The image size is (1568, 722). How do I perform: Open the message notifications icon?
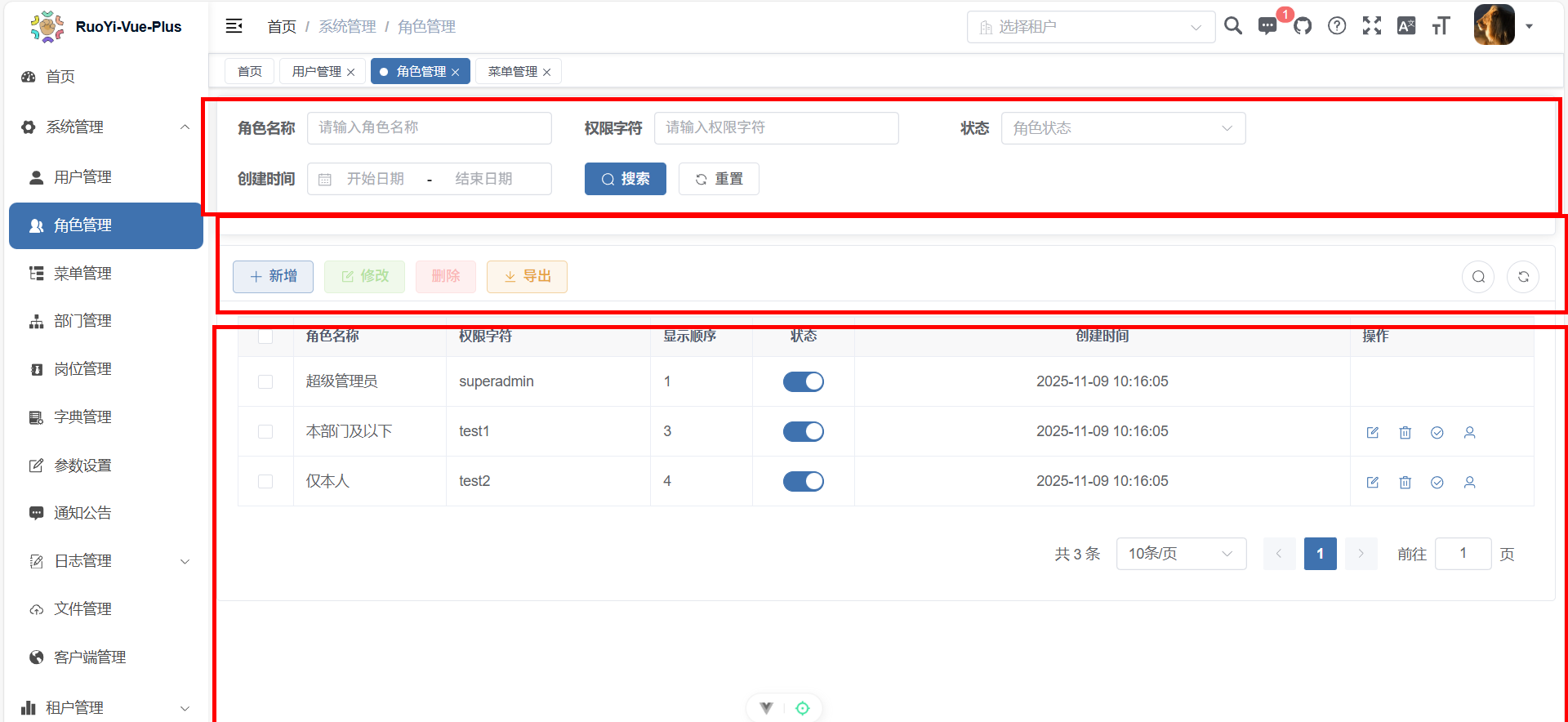(1267, 26)
